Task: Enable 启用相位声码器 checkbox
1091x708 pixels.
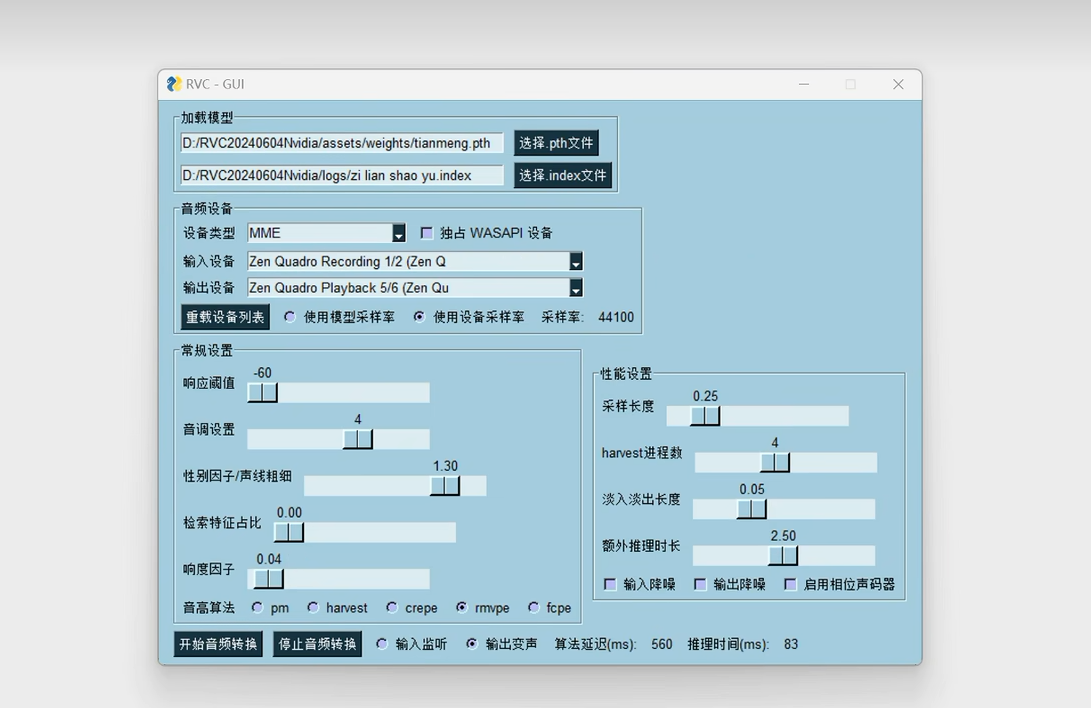Action: (790, 584)
